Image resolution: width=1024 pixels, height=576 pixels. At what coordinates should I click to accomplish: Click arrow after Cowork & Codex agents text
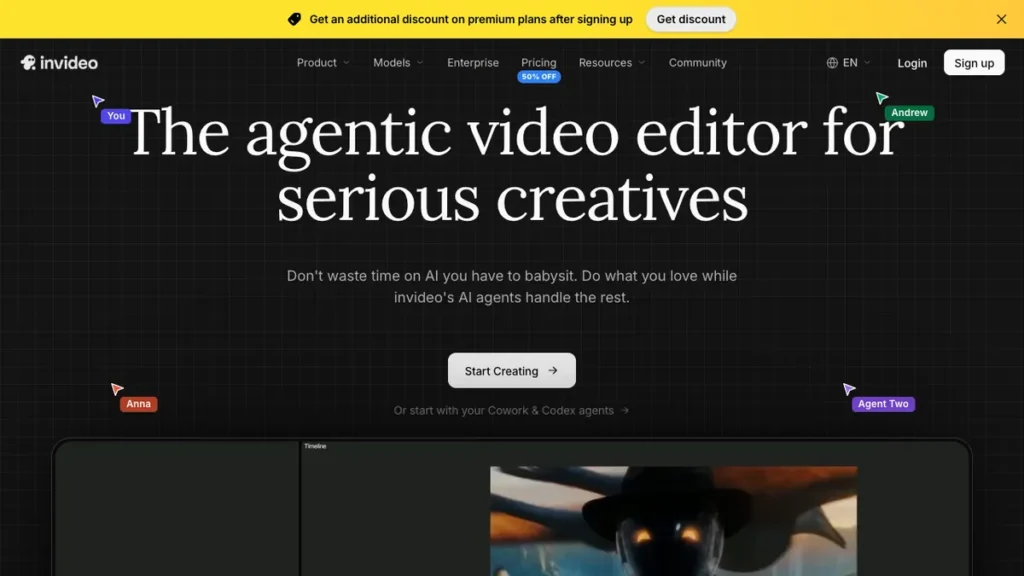[625, 410]
